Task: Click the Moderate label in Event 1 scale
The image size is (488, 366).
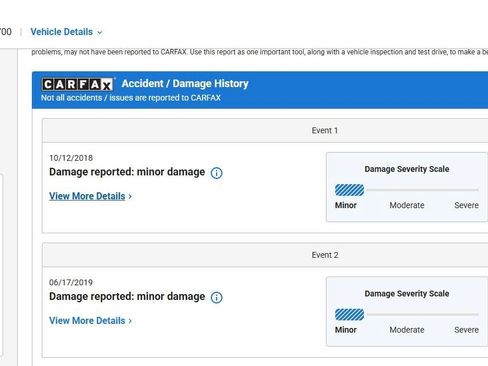Action: click(x=407, y=205)
